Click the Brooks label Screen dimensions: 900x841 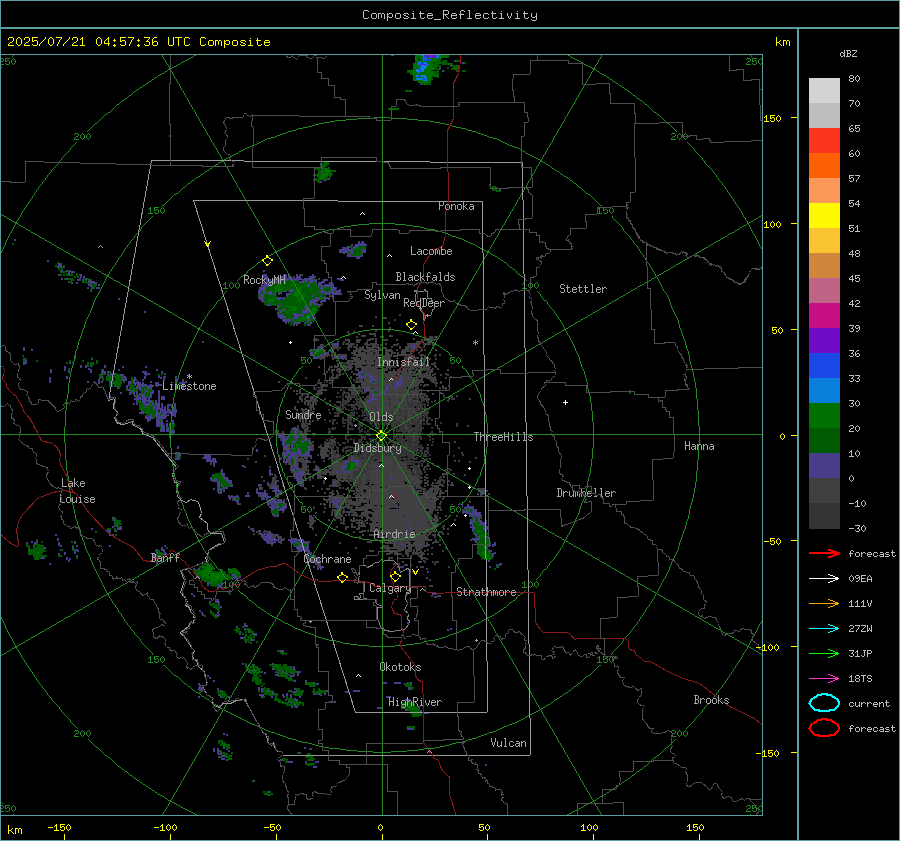click(711, 700)
